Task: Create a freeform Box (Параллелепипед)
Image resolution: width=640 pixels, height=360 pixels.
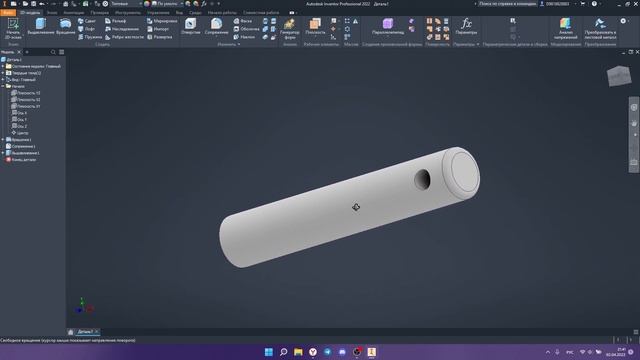Action: (388, 27)
